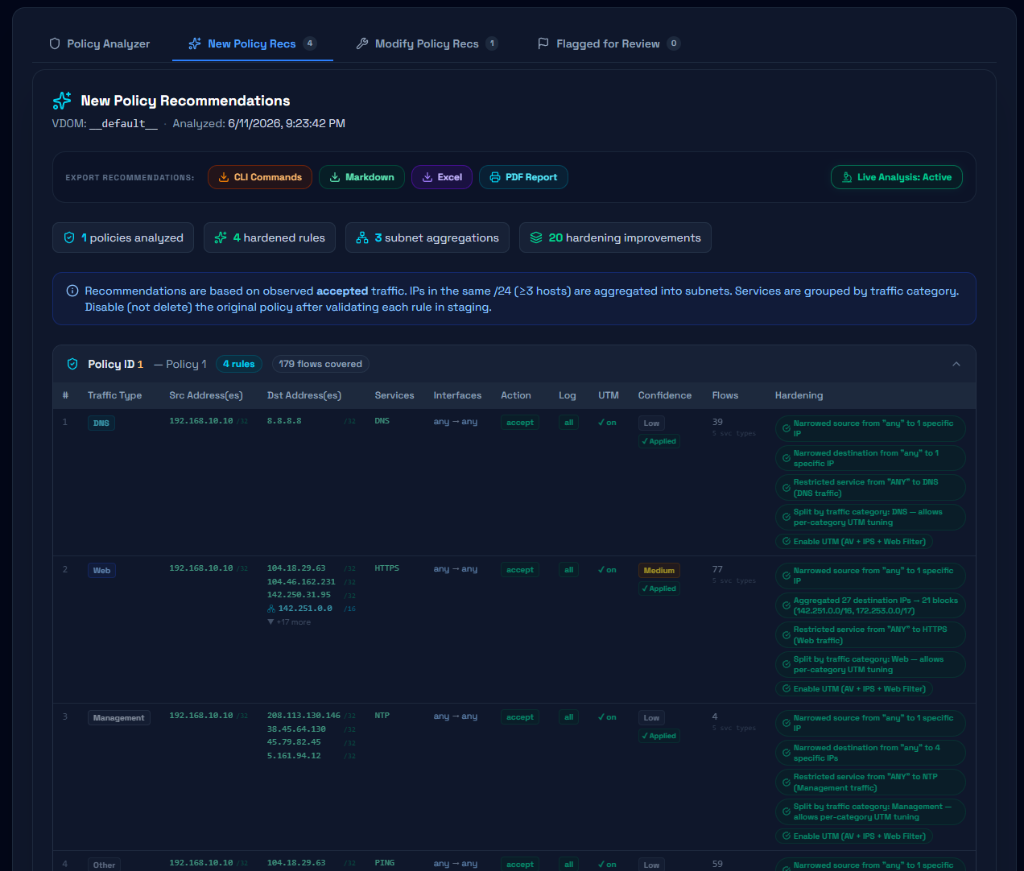Screen dimensions: 1024x871
Task: Expand the +17 more destination addresses
Action: 289,622
